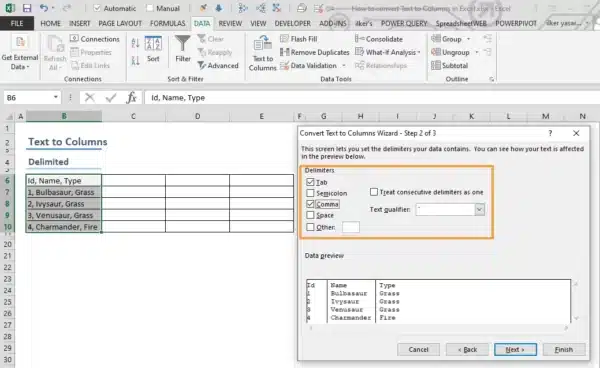
Task: Check the Other delimiter checkbox
Action: pos(310,227)
